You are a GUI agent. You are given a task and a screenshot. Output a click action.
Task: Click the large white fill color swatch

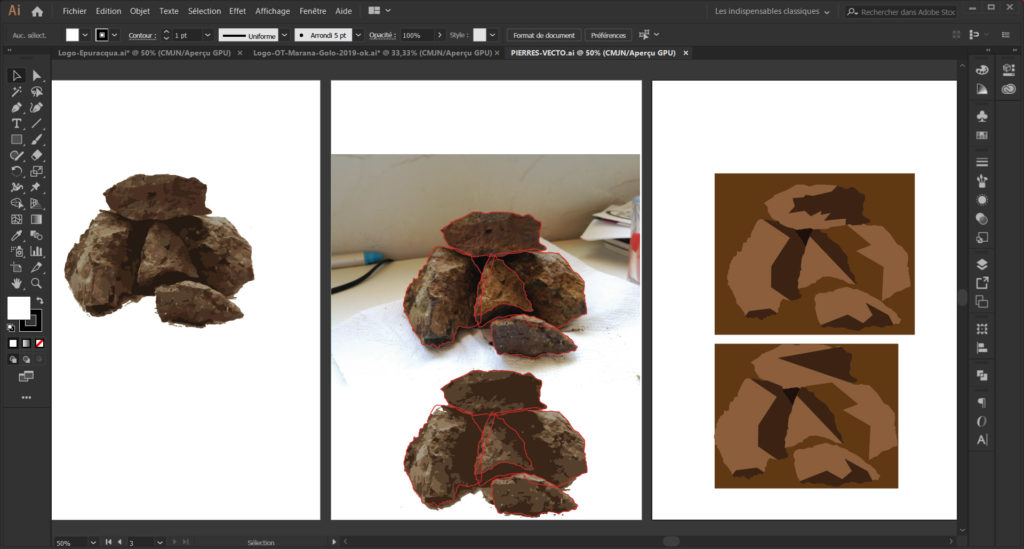[x=18, y=308]
